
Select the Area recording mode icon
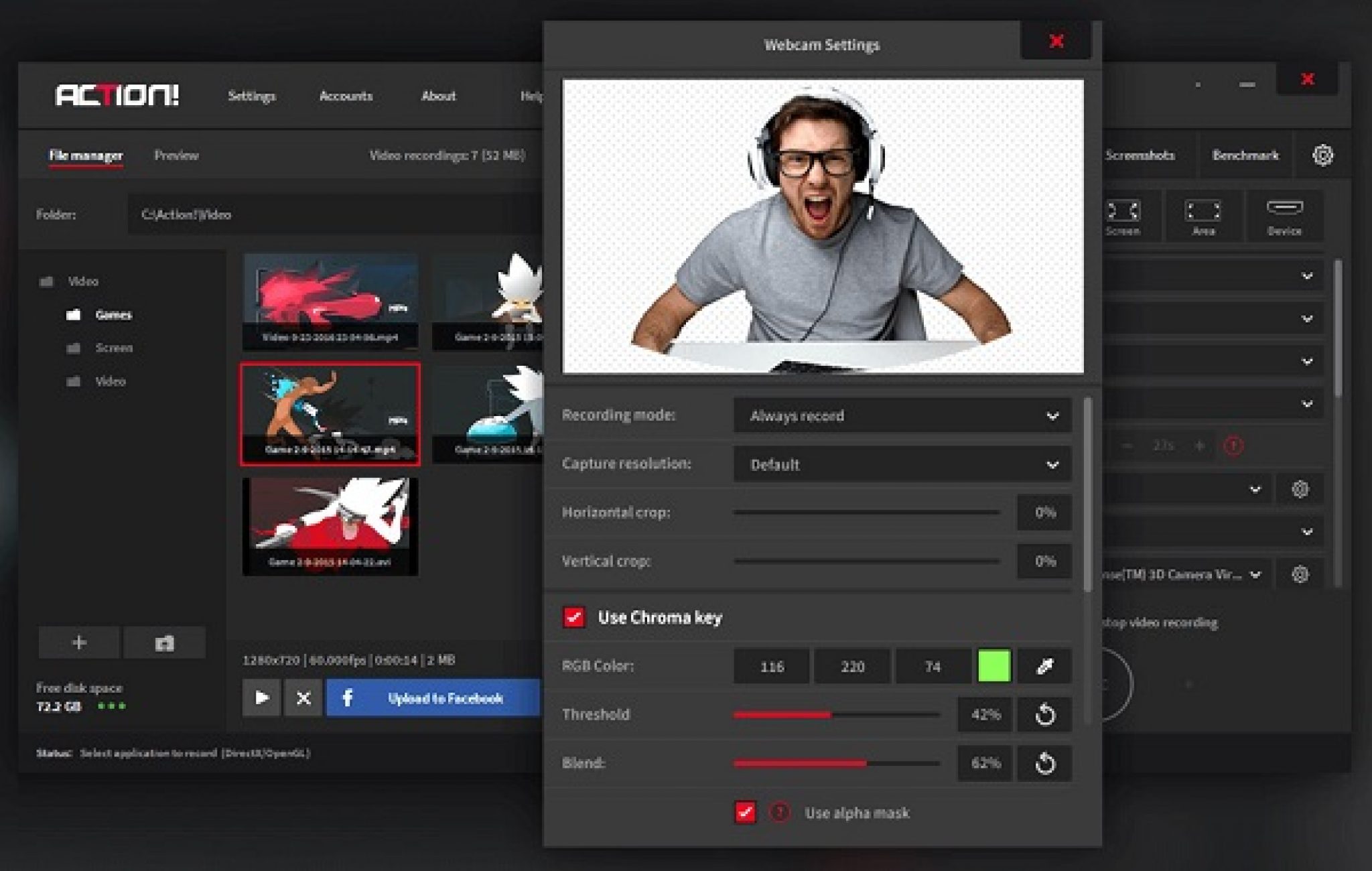pyautogui.click(x=1203, y=216)
